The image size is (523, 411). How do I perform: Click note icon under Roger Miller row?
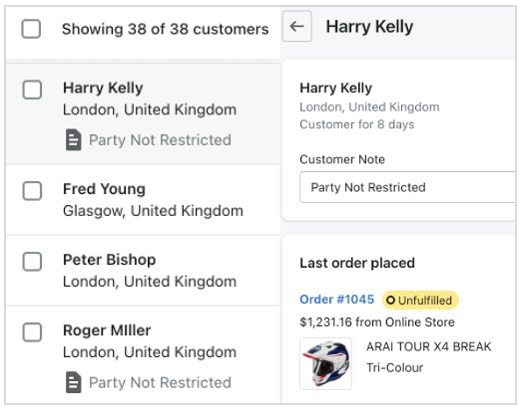(73, 382)
